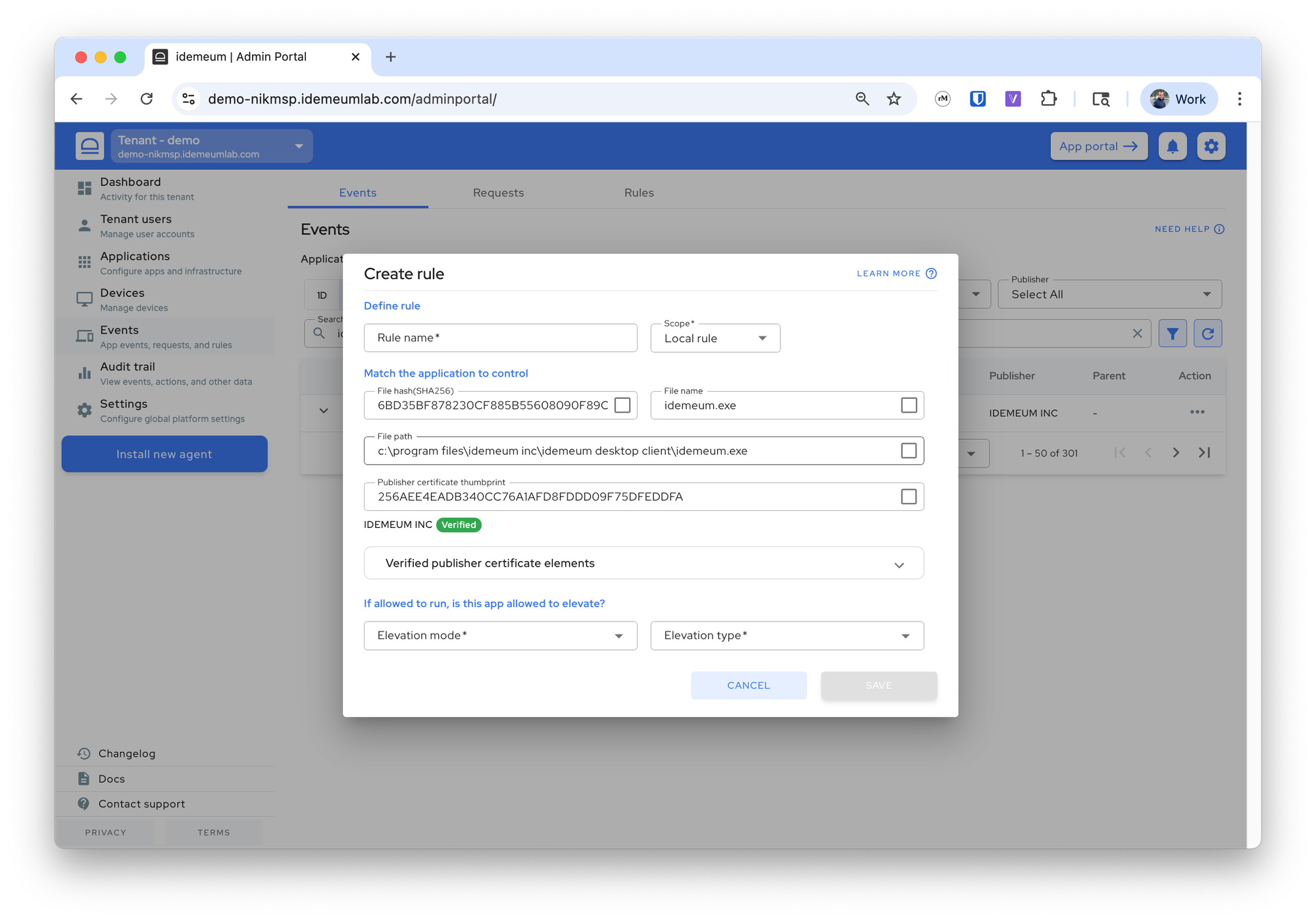
Task: Click the Learn More link
Action: coord(896,273)
